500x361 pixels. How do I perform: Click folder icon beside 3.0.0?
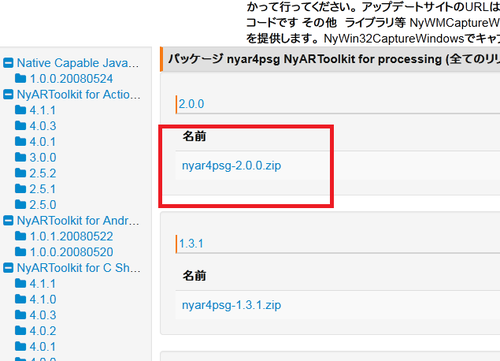coord(21,157)
